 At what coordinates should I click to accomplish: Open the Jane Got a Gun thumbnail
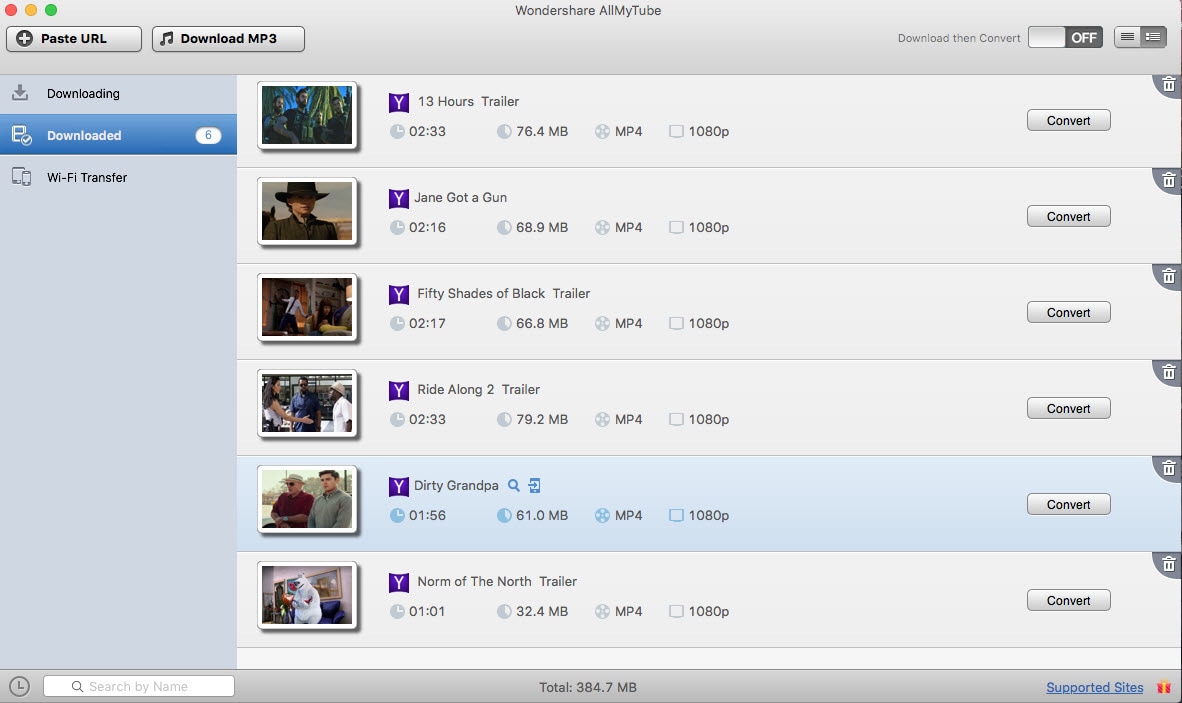coord(307,211)
